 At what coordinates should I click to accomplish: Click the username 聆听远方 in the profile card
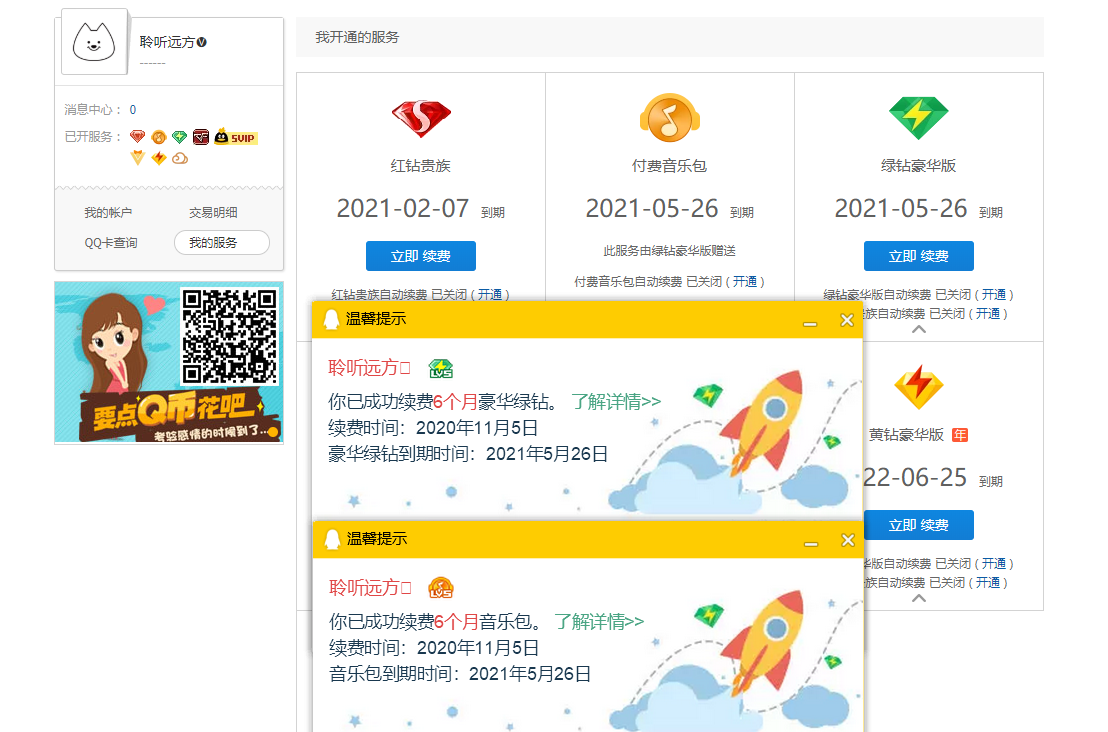pos(167,42)
